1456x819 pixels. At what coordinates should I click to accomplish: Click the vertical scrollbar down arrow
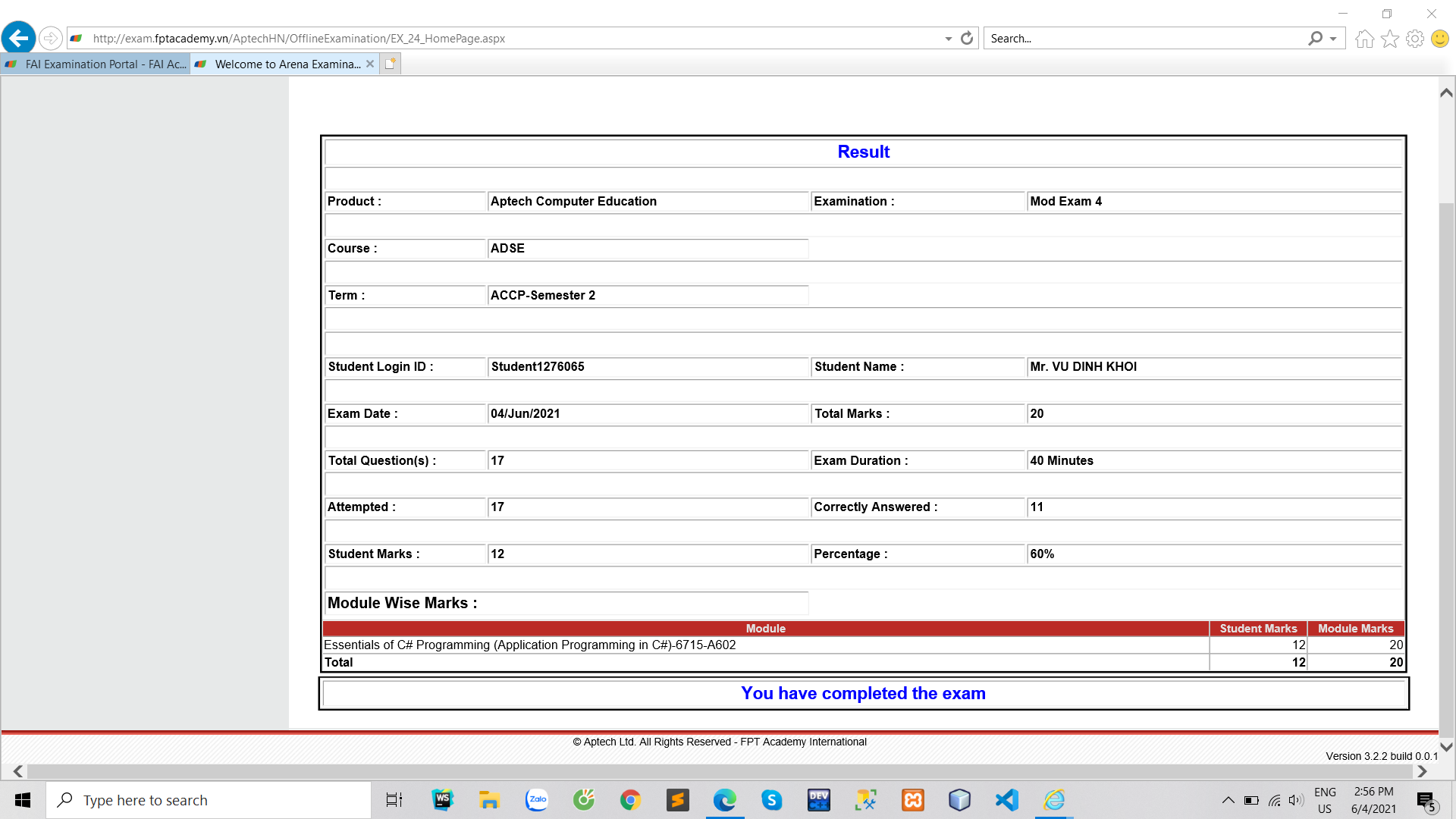tap(1446, 747)
